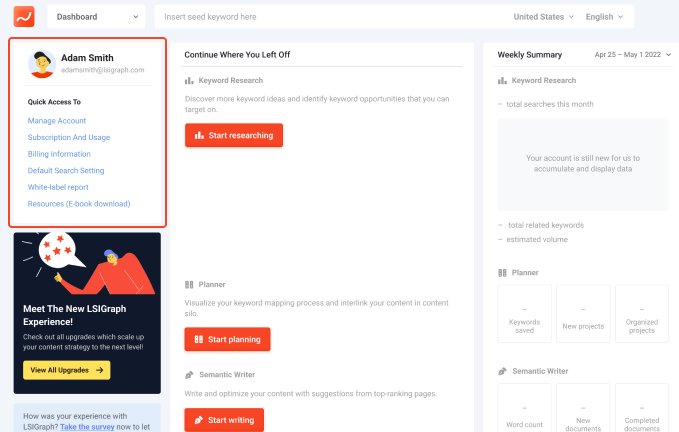Open Billing Information
This screenshot has height=432, width=679.
tap(59, 154)
